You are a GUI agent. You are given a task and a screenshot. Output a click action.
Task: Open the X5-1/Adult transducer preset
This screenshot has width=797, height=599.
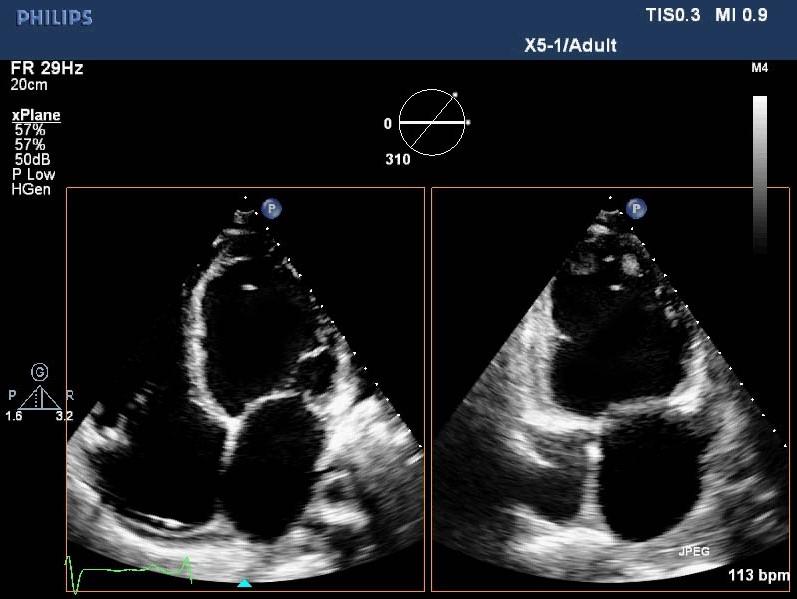pyautogui.click(x=570, y=45)
